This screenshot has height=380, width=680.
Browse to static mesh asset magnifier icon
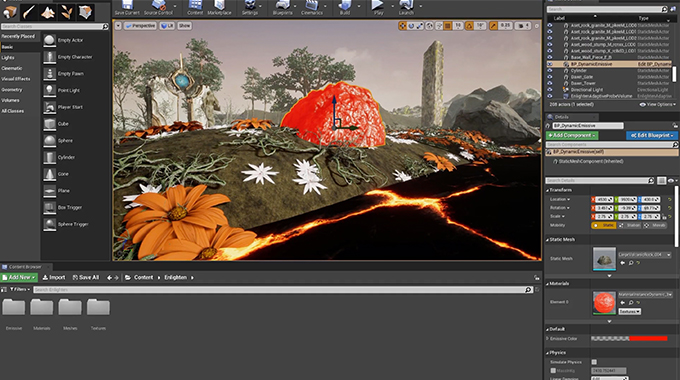pyautogui.click(x=631, y=263)
